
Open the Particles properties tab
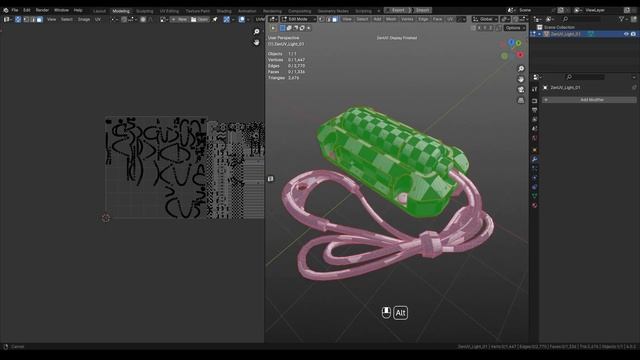pos(535,169)
